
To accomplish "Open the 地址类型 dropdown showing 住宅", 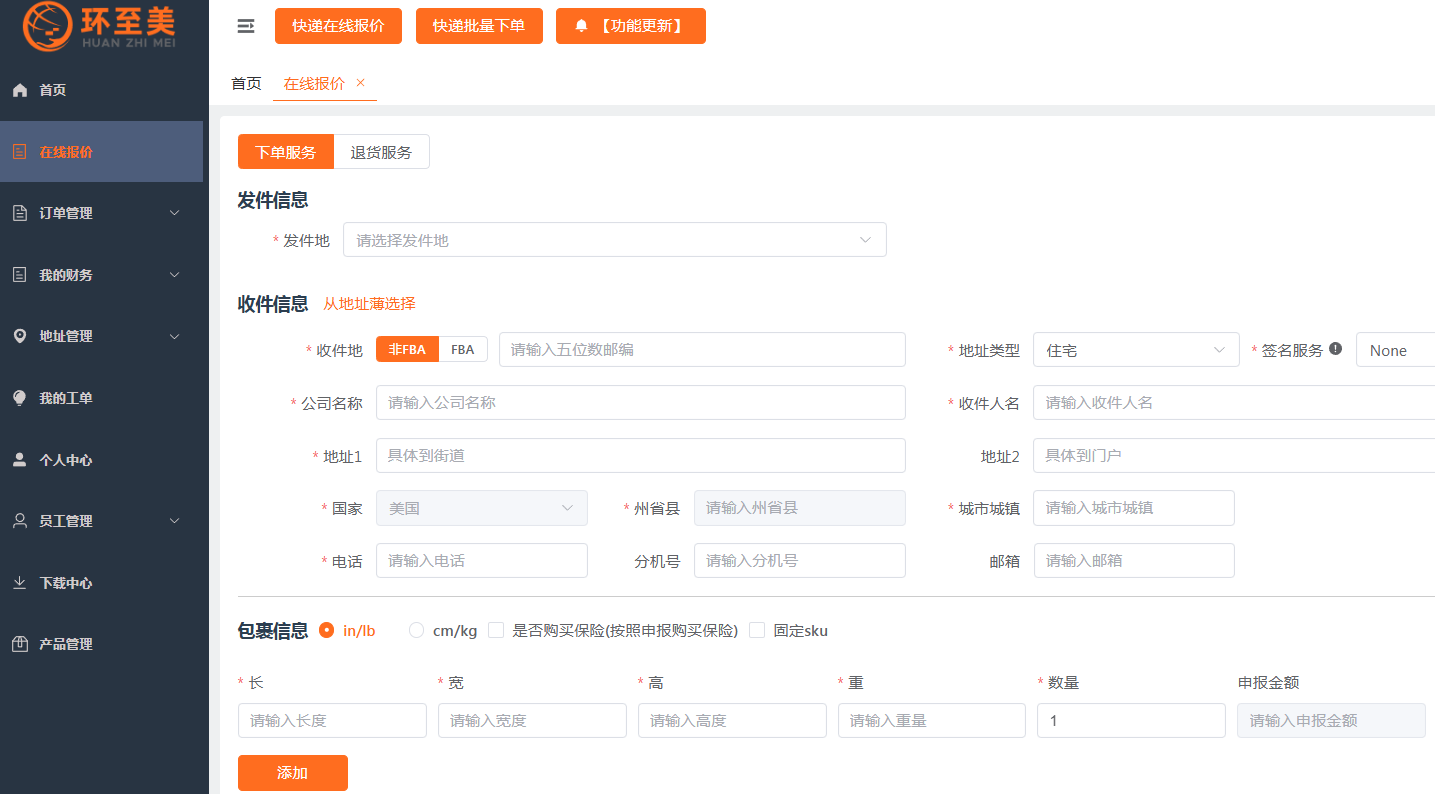I will pos(1135,350).
